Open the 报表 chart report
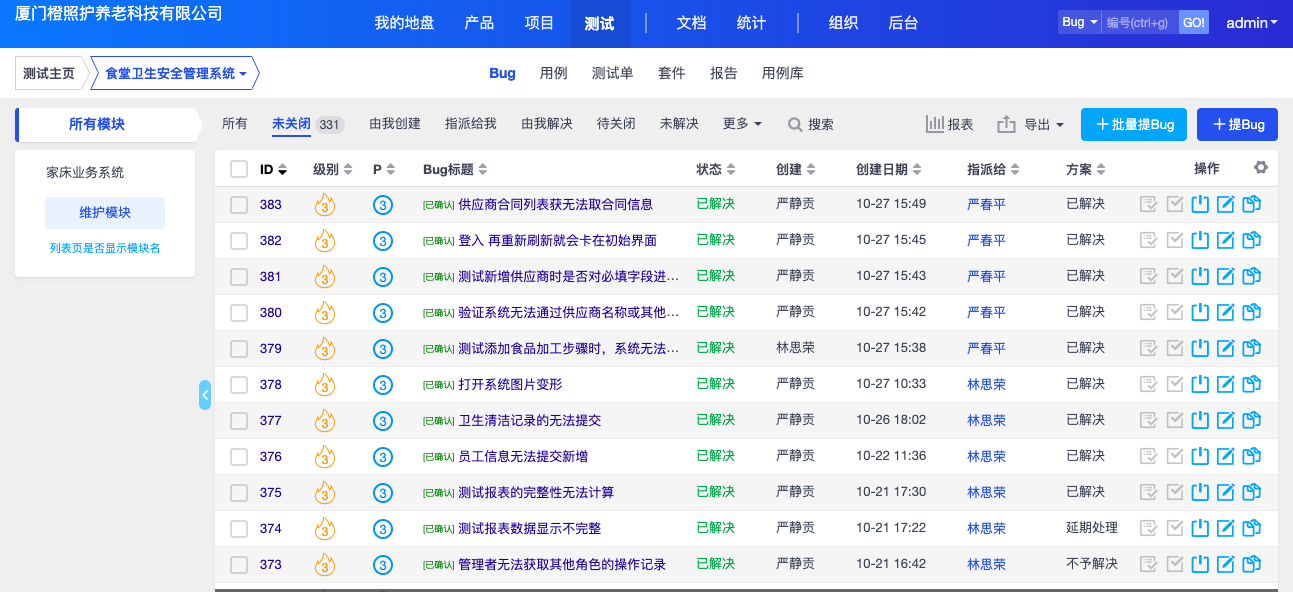 (x=949, y=125)
